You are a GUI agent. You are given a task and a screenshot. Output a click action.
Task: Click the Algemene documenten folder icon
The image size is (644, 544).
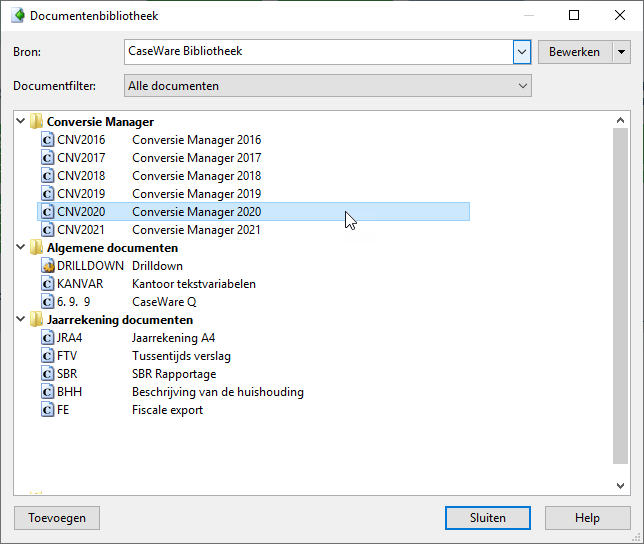36,248
